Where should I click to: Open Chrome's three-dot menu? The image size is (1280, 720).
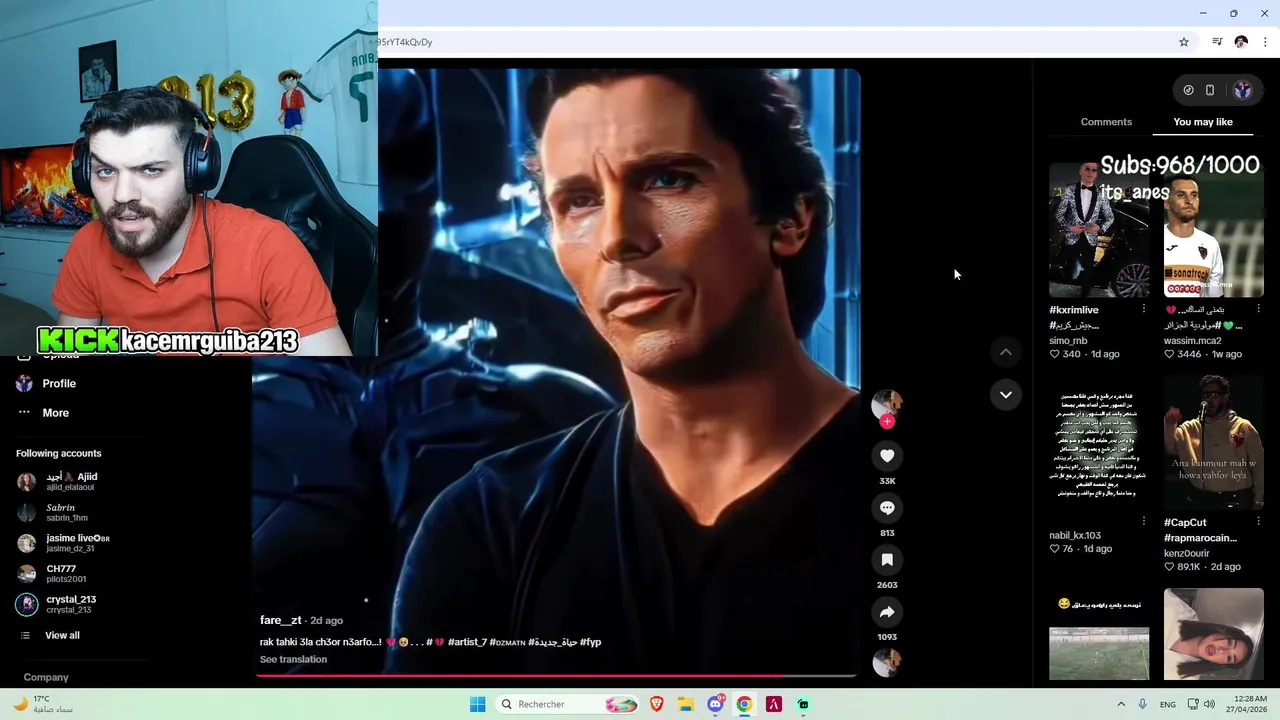[x=1265, y=42]
